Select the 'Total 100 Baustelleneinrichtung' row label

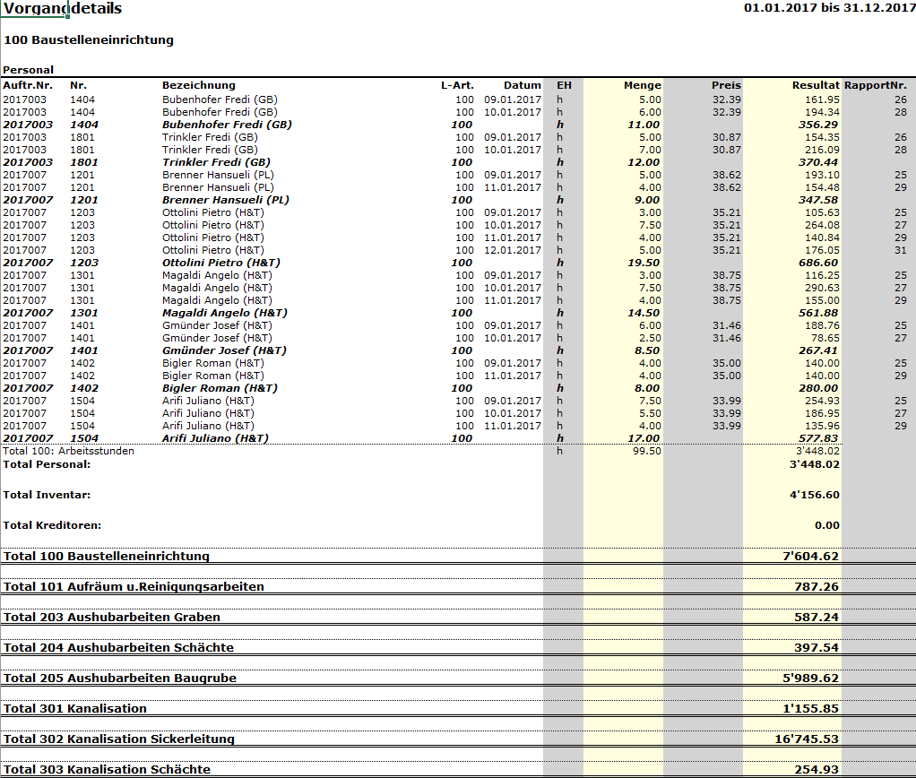click(106, 556)
